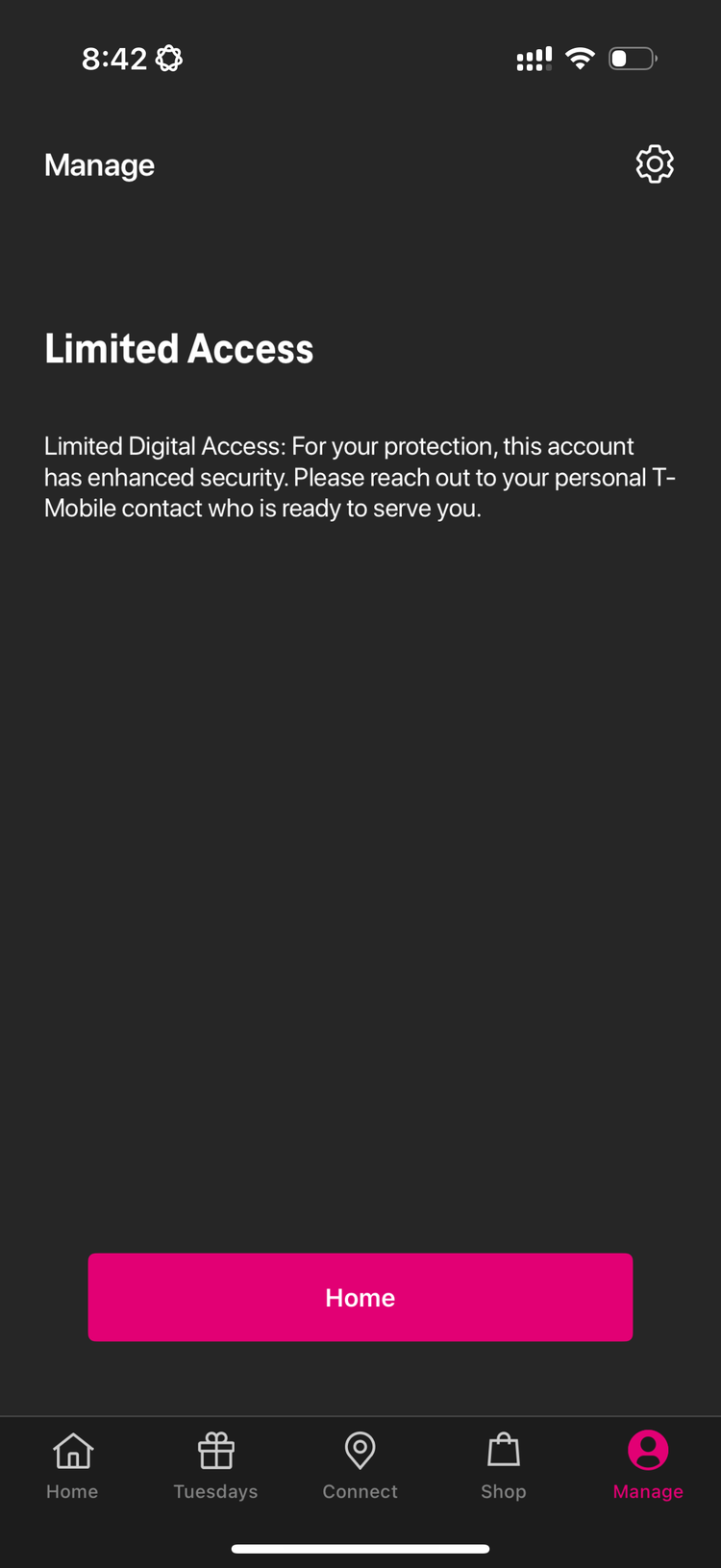
Task: Tap the home indicator bar at bottom
Action: click(x=360, y=1549)
